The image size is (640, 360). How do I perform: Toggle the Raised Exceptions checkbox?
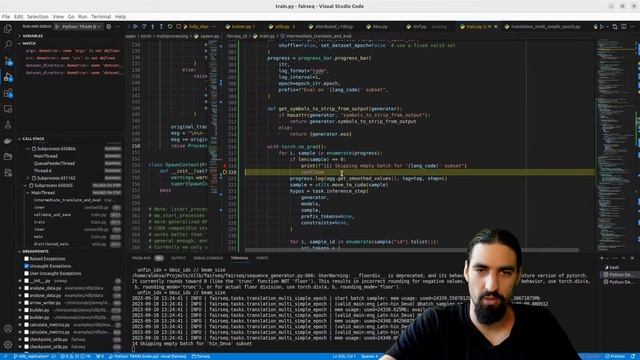click(27, 259)
